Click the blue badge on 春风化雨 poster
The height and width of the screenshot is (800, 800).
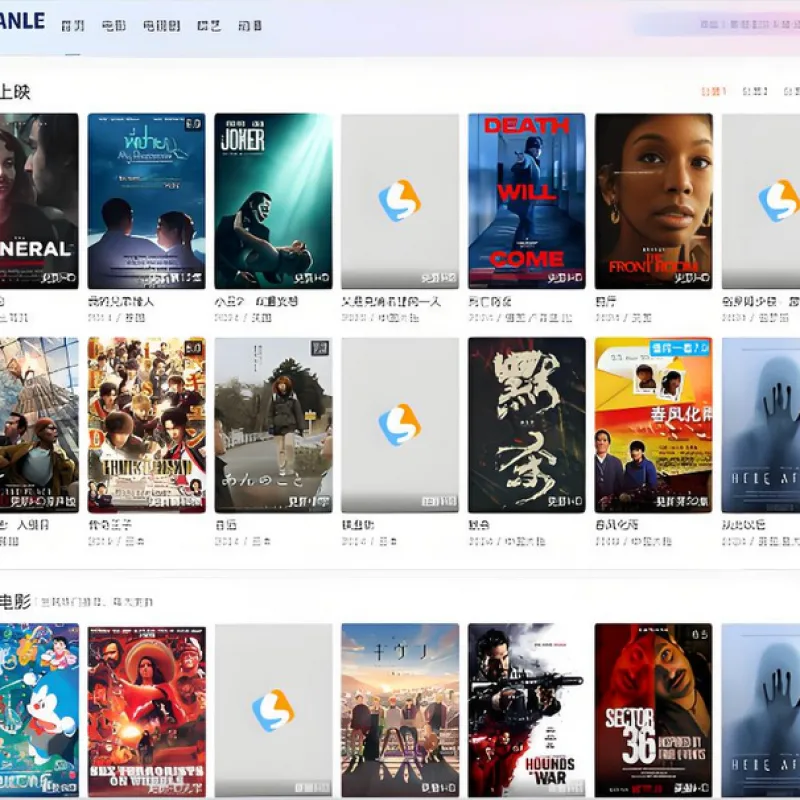680,348
